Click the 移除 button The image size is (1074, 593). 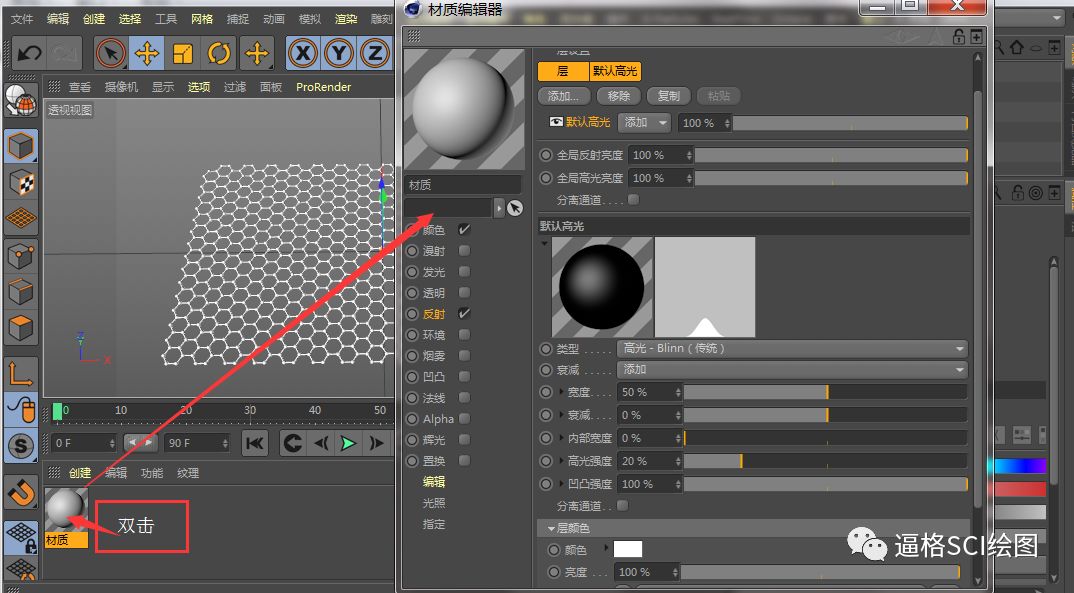[x=619, y=96]
